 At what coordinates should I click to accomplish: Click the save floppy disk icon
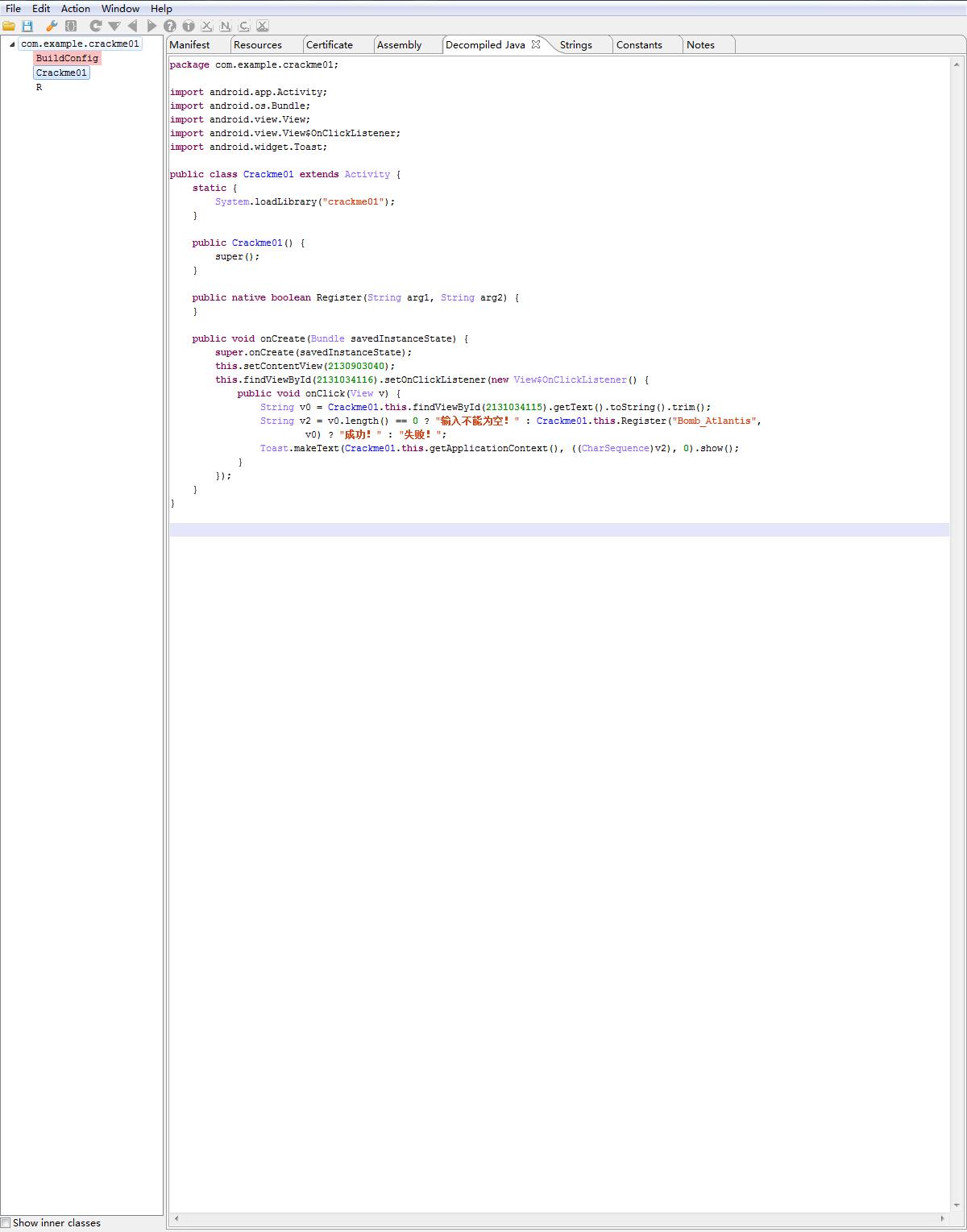coord(27,27)
